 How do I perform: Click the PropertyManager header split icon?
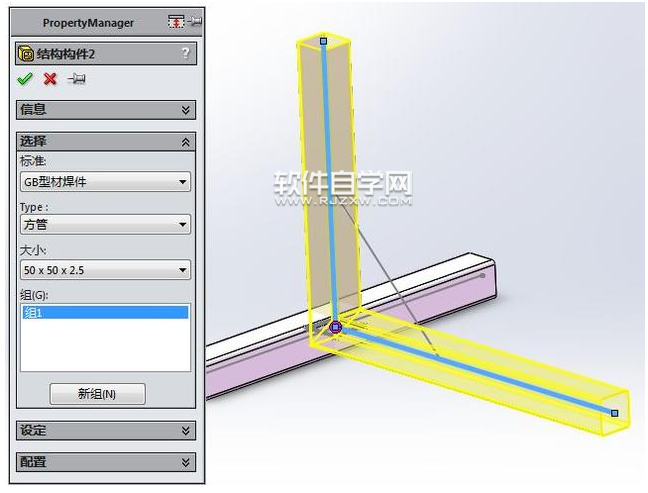176,21
